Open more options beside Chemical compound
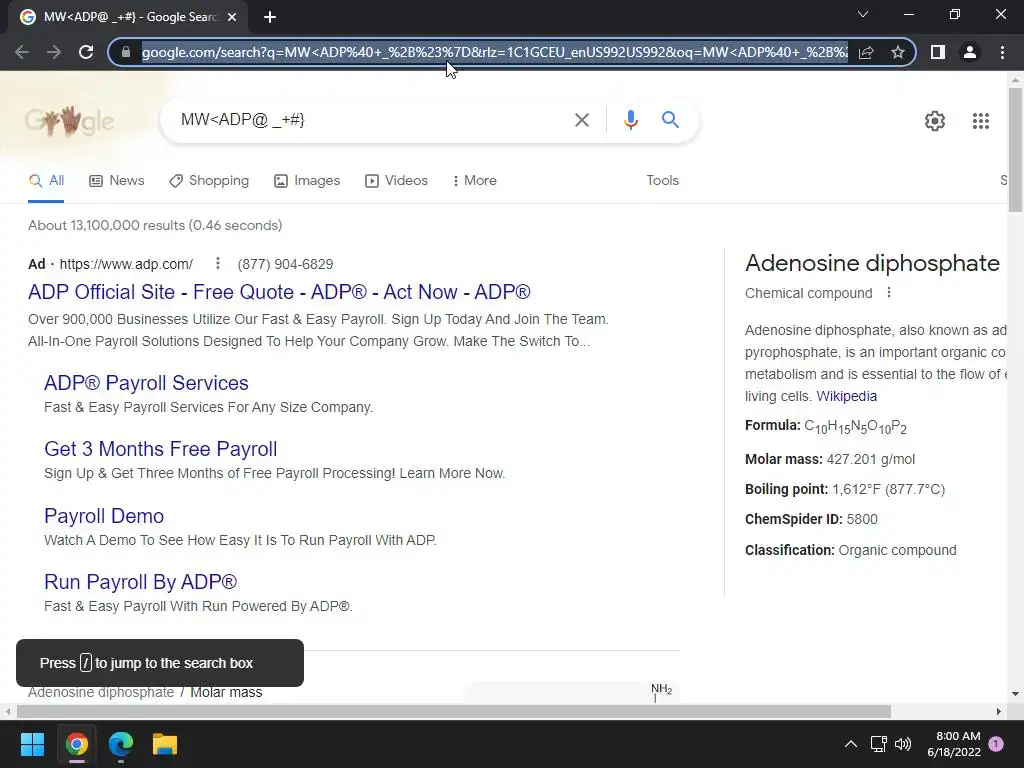 point(888,293)
